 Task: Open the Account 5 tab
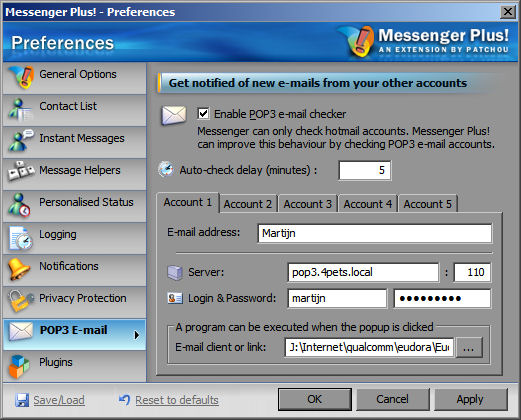coord(428,204)
